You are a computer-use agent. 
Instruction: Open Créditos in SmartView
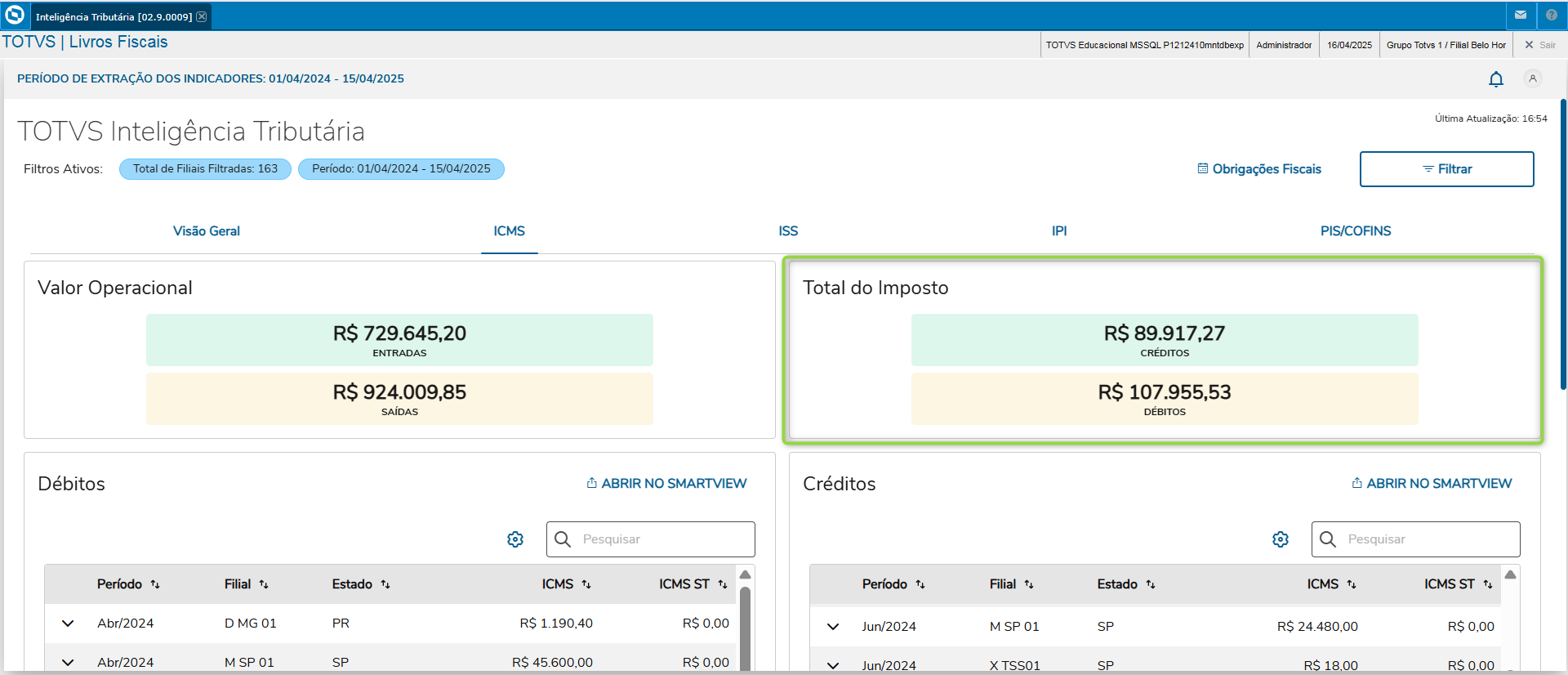pos(1432,484)
